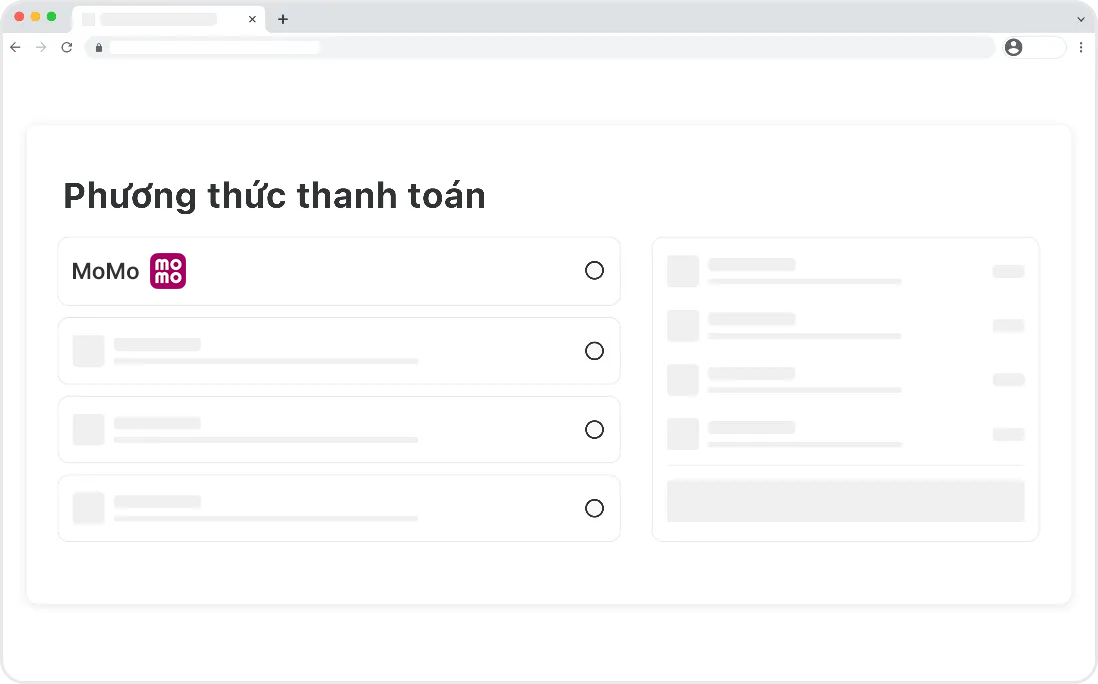Select the third payment method radio button
This screenshot has height=684, width=1098.
click(594, 430)
